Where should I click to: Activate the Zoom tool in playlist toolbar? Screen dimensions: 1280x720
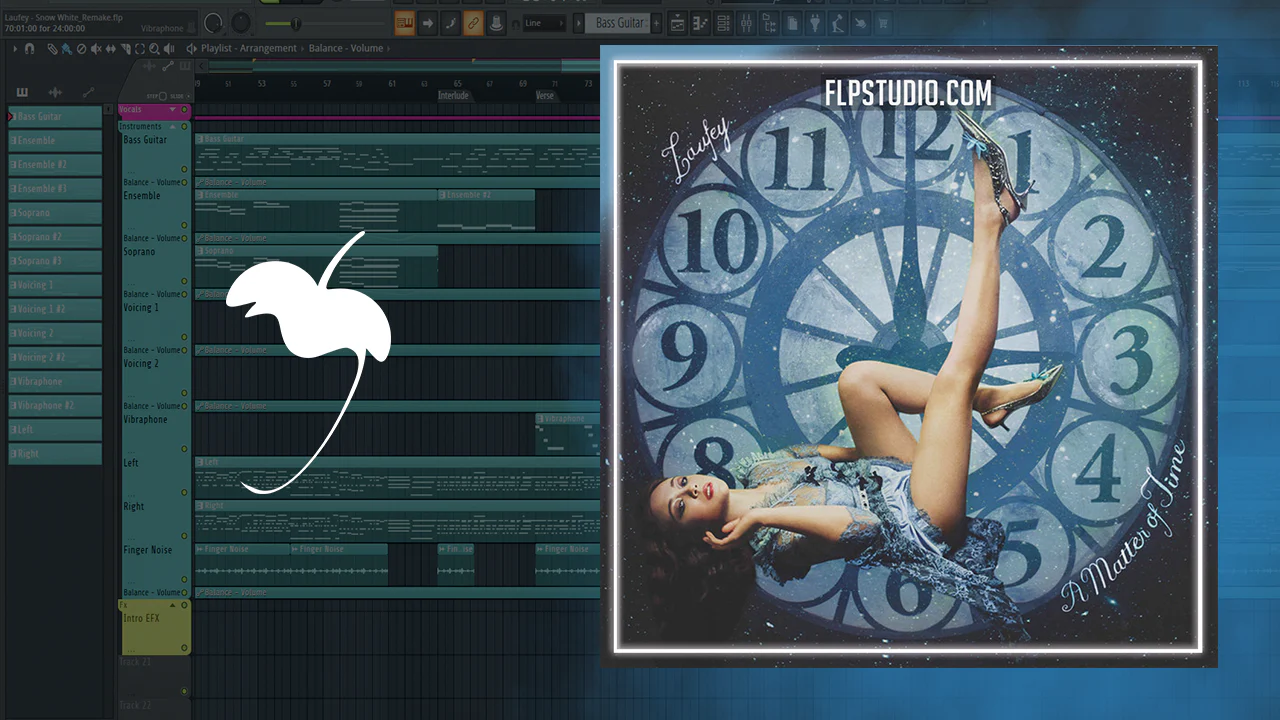tap(155, 48)
